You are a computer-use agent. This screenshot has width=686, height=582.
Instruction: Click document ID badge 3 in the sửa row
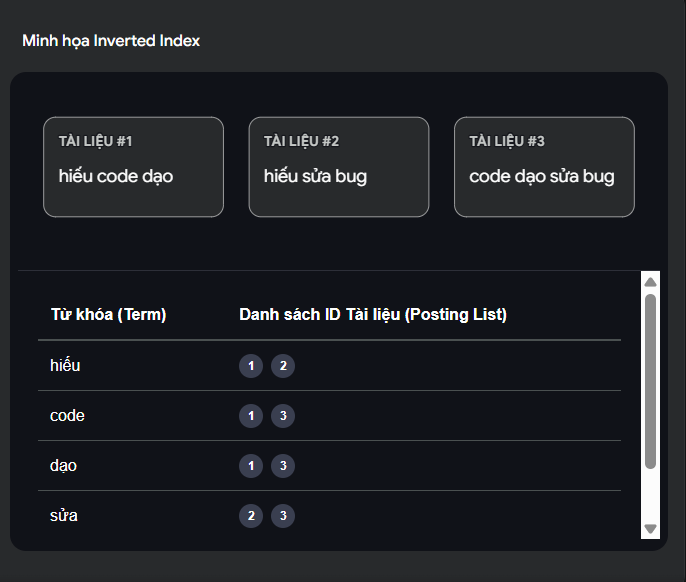coord(283,516)
